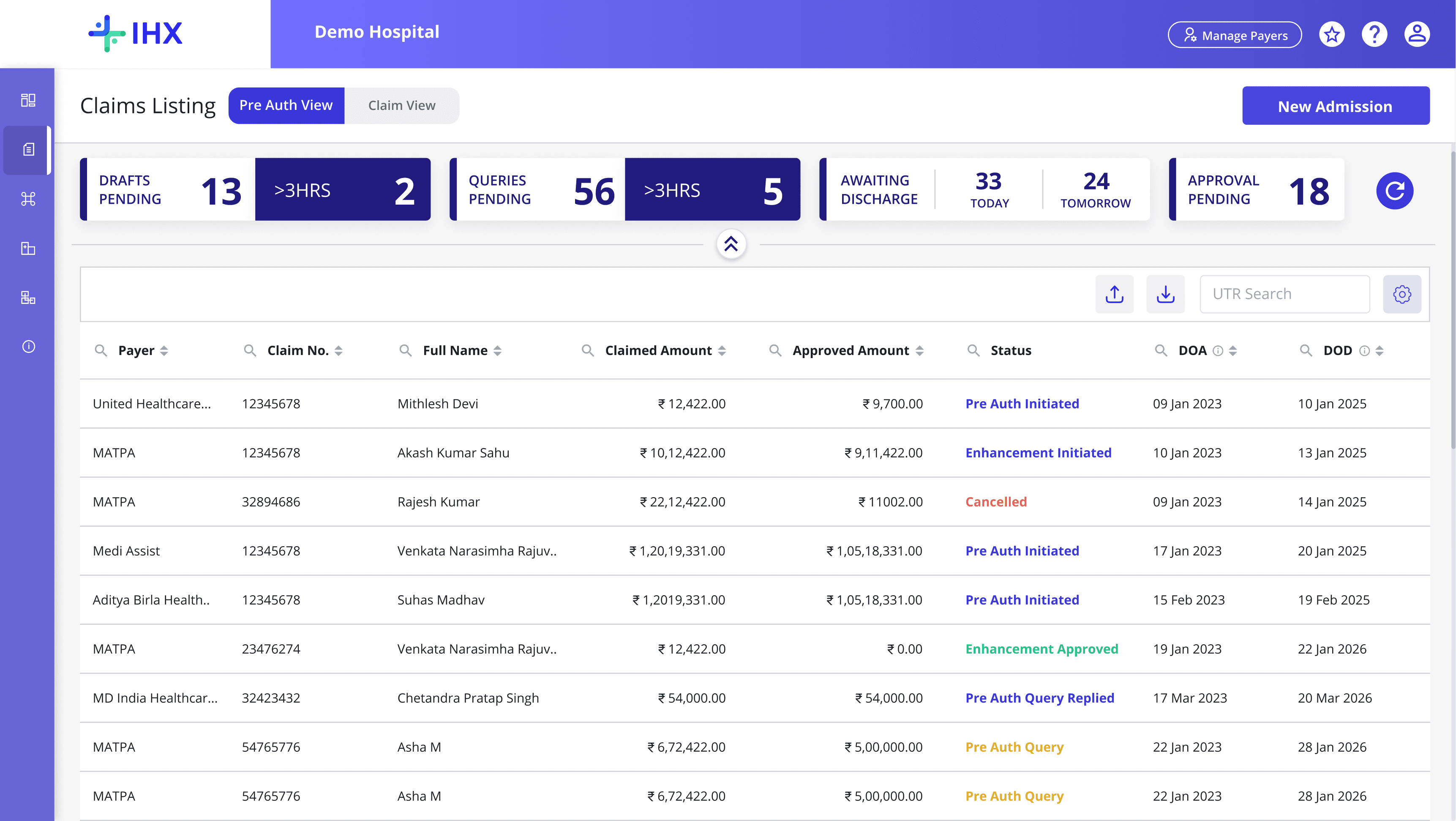Sort by Approved Amount column arrows
Viewport: 1456px width, 821px height.
point(919,350)
